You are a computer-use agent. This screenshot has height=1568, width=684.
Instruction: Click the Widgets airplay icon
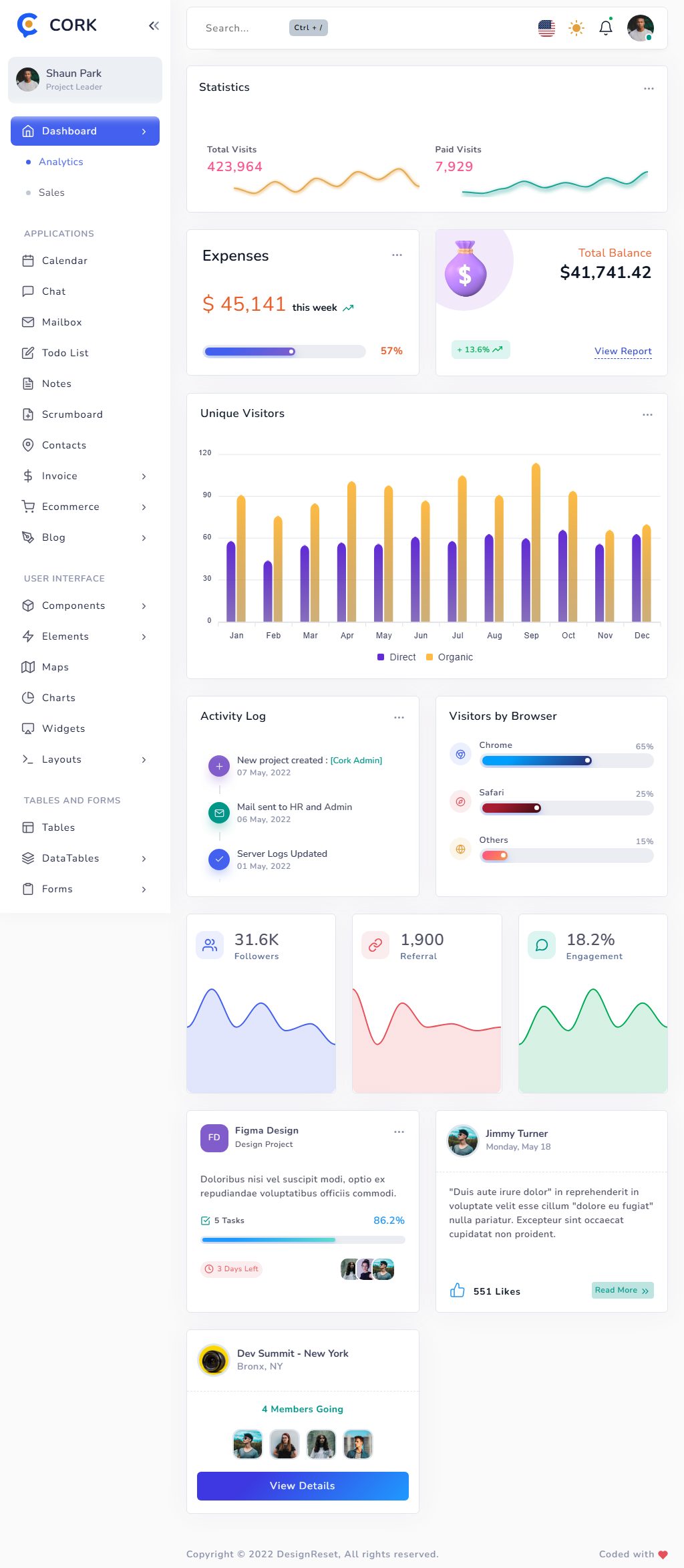[x=28, y=729]
